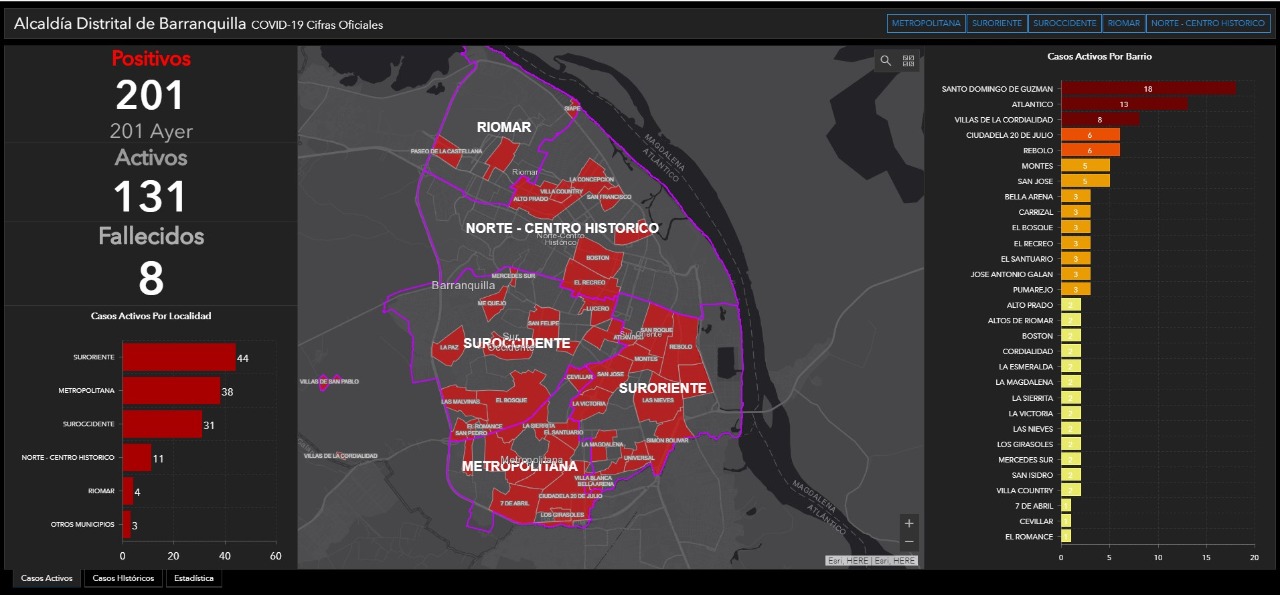Select the REBOLO orange bar
This screenshot has width=1280, height=595.
[1090, 150]
